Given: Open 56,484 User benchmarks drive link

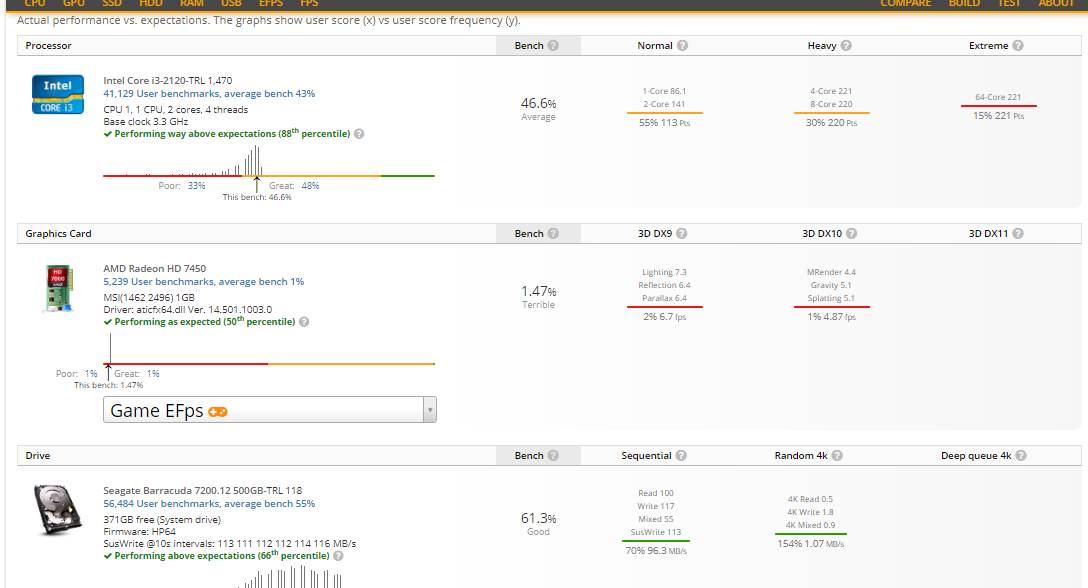Looking at the screenshot, I should tap(209, 504).
